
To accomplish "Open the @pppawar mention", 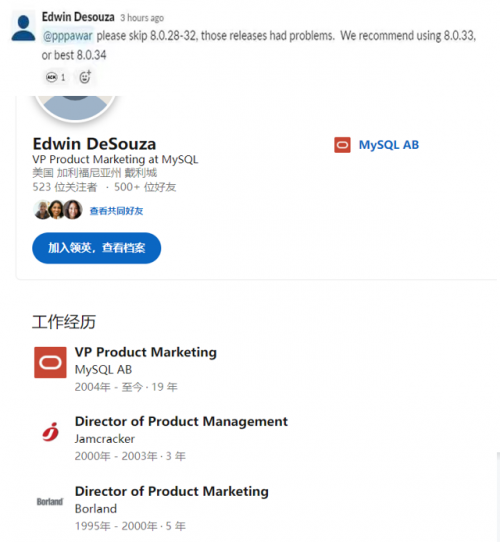I will pos(68,36).
